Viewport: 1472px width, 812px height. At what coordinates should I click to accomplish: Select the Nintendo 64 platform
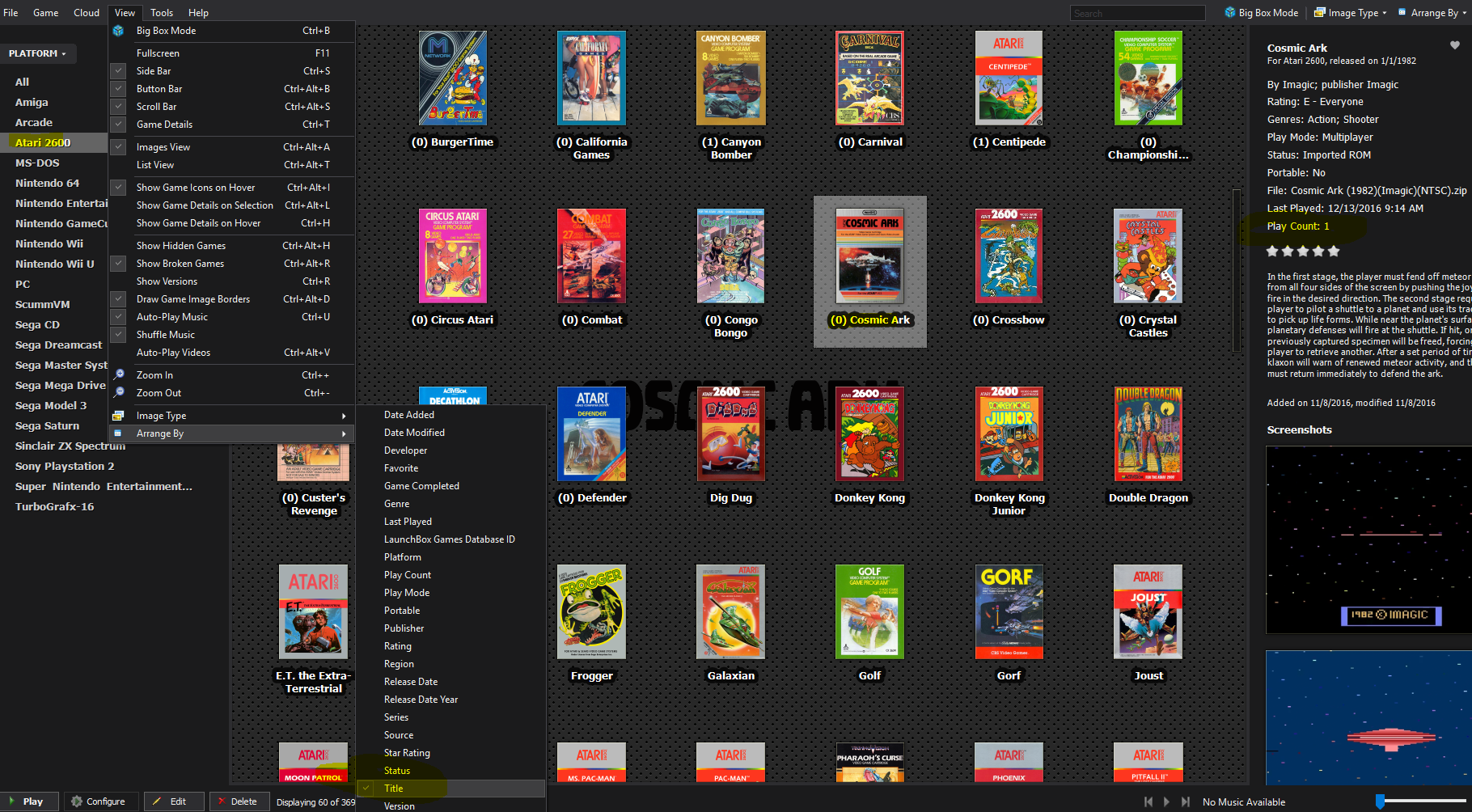click(x=47, y=183)
